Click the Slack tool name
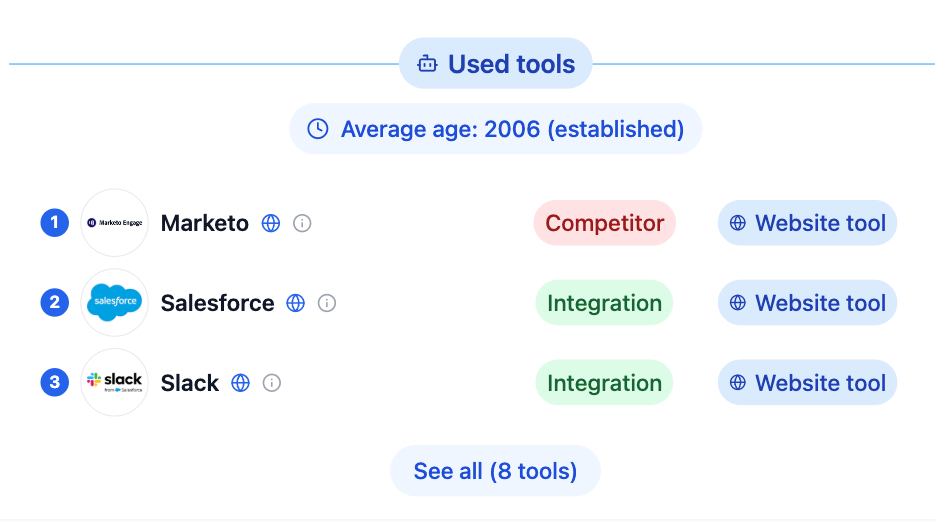The height and width of the screenshot is (526, 935). [190, 383]
